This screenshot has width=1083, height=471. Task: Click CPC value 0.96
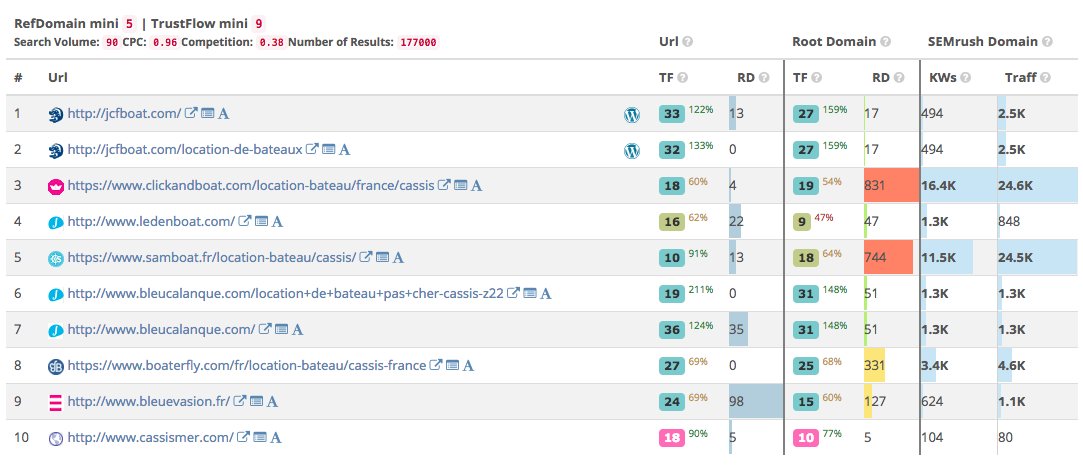click(x=165, y=42)
